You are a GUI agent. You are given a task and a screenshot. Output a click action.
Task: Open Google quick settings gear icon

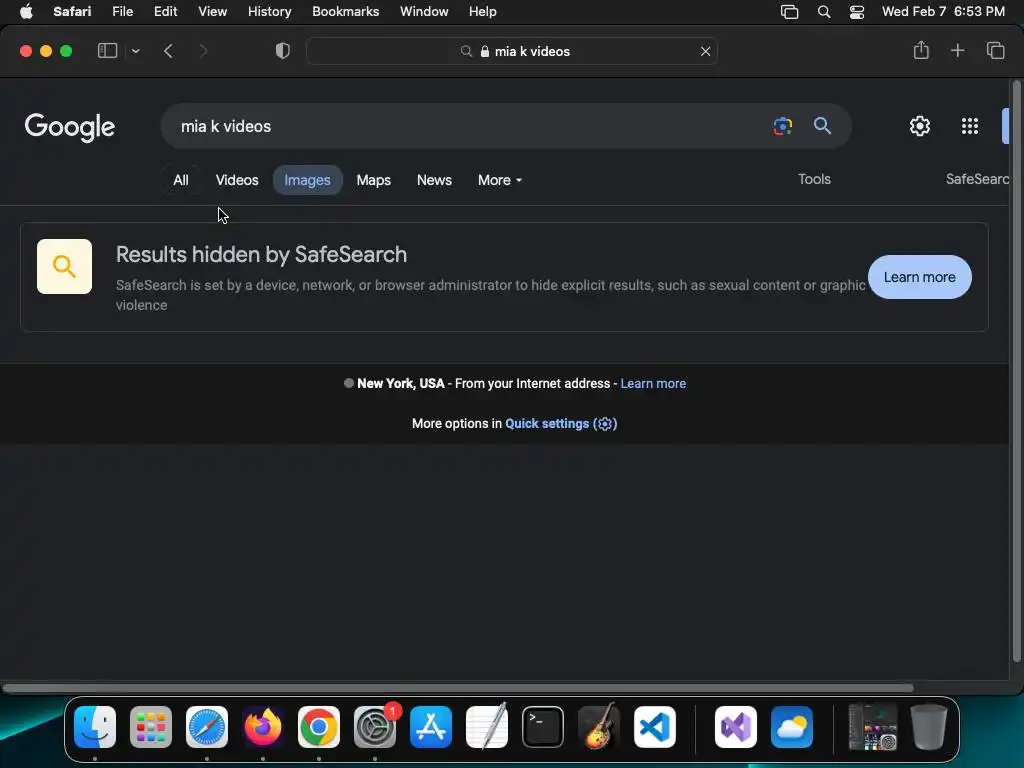(x=920, y=126)
